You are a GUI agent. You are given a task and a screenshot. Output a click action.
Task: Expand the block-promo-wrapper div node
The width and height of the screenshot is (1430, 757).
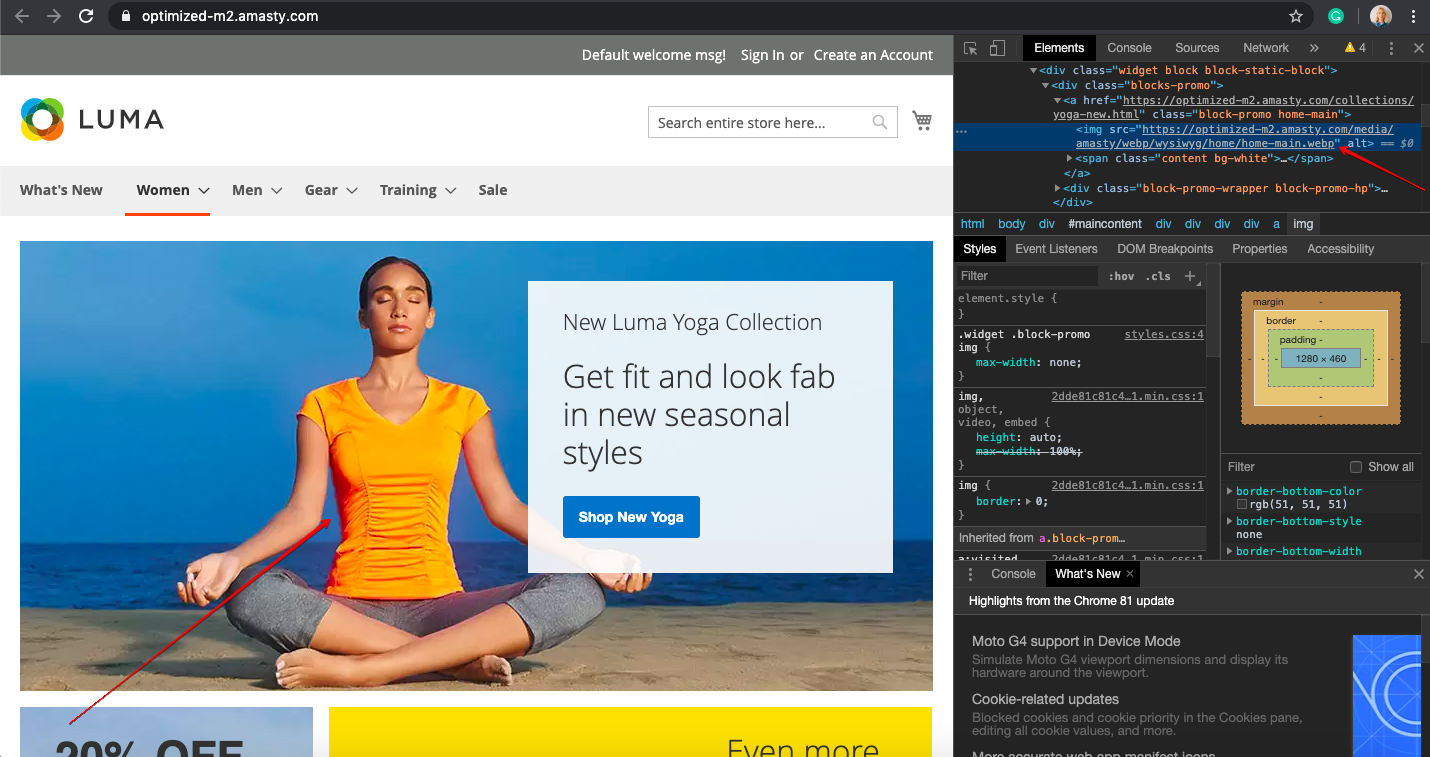click(1058, 188)
